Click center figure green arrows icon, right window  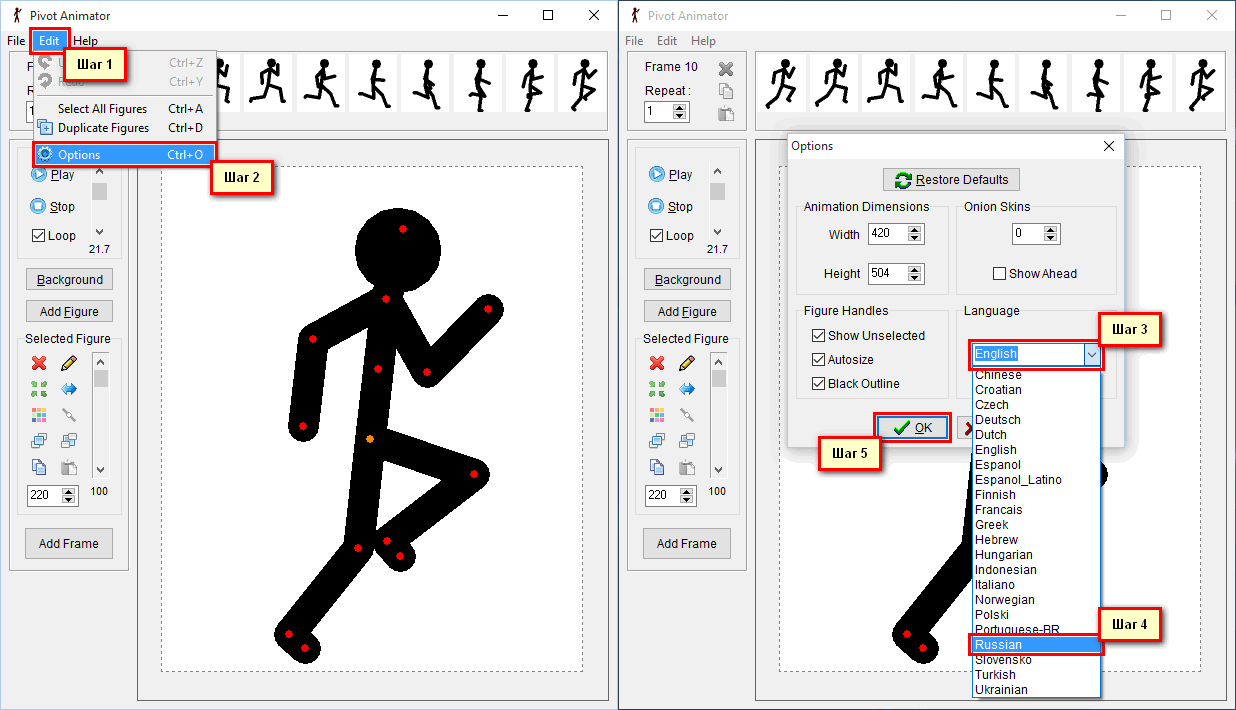[657, 388]
